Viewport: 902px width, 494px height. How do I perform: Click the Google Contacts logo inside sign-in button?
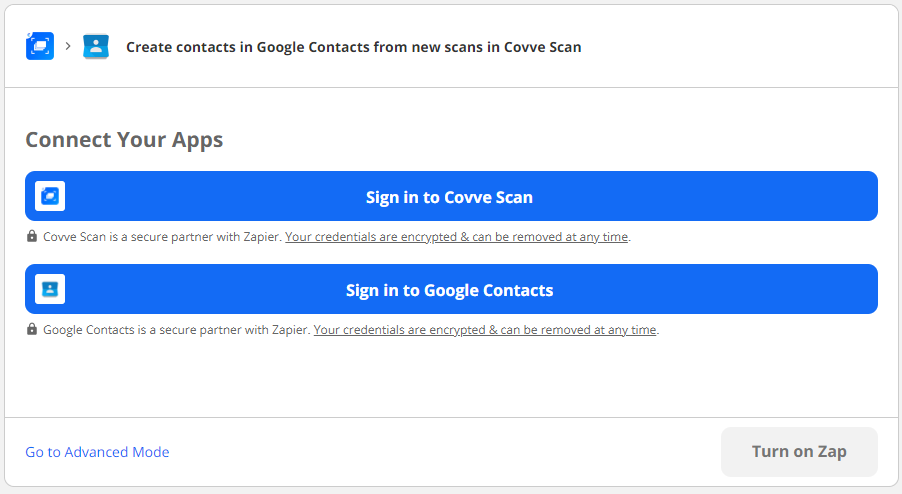[50, 289]
